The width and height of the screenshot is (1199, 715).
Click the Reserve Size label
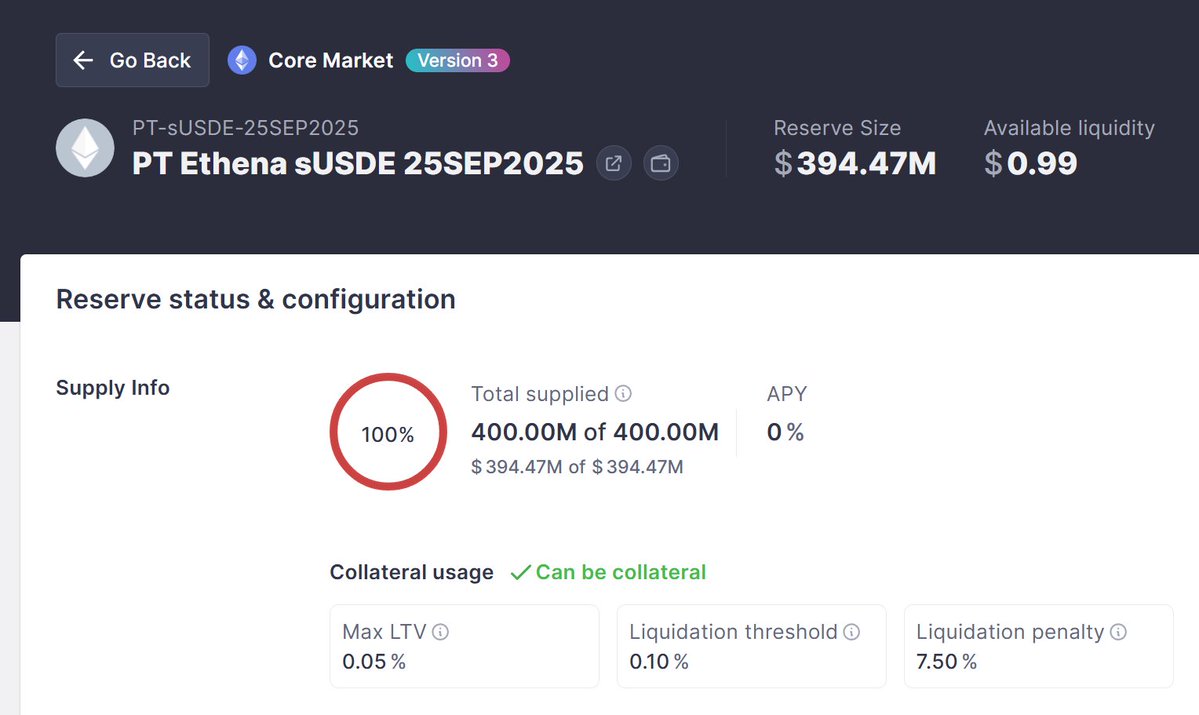(837, 128)
